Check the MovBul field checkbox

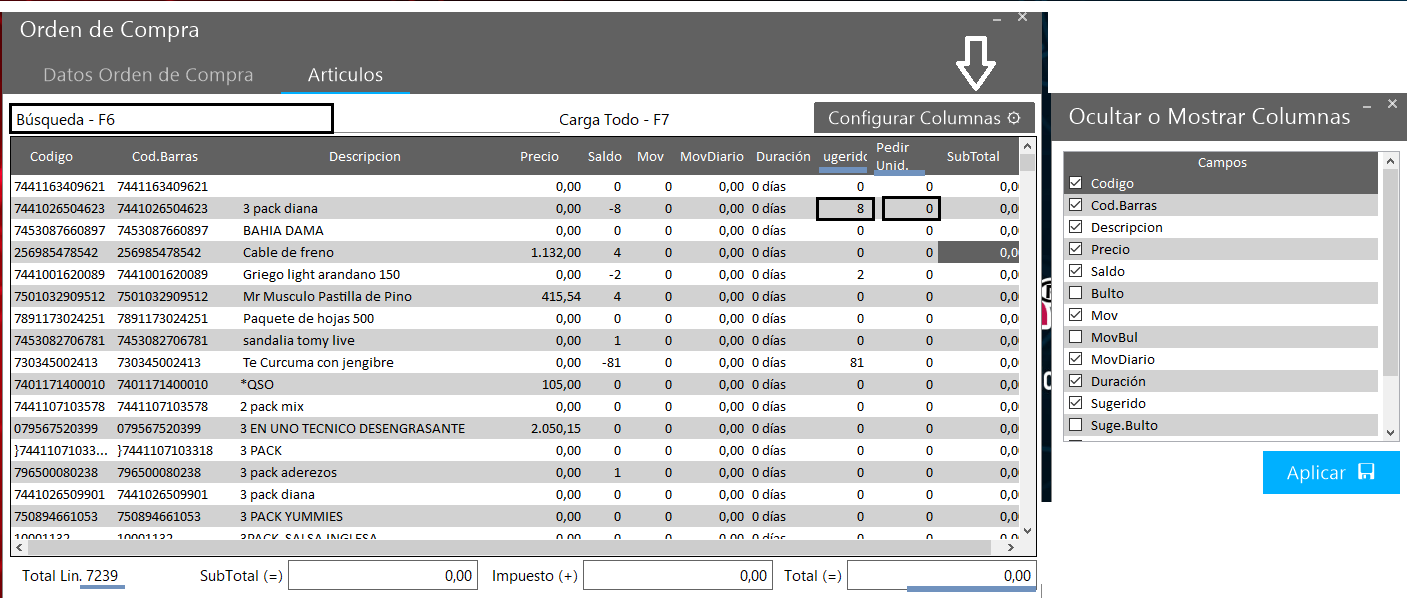[1076, 337]
